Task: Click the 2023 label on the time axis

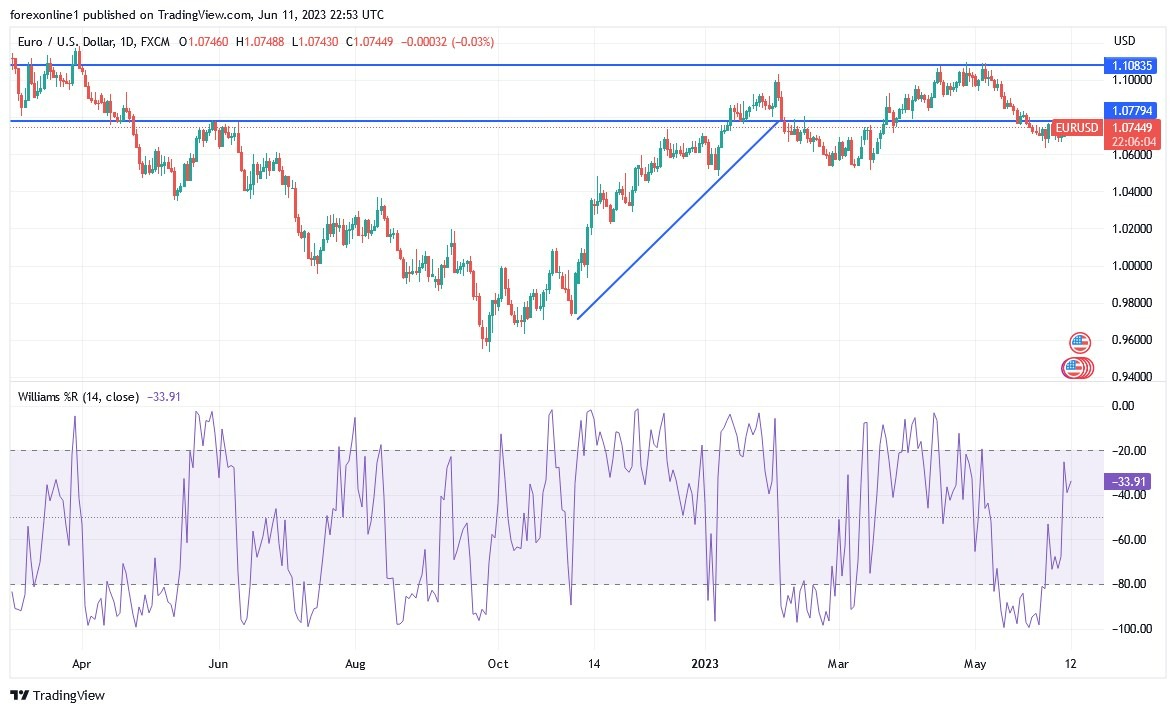Action: click(x=705, y=663)
